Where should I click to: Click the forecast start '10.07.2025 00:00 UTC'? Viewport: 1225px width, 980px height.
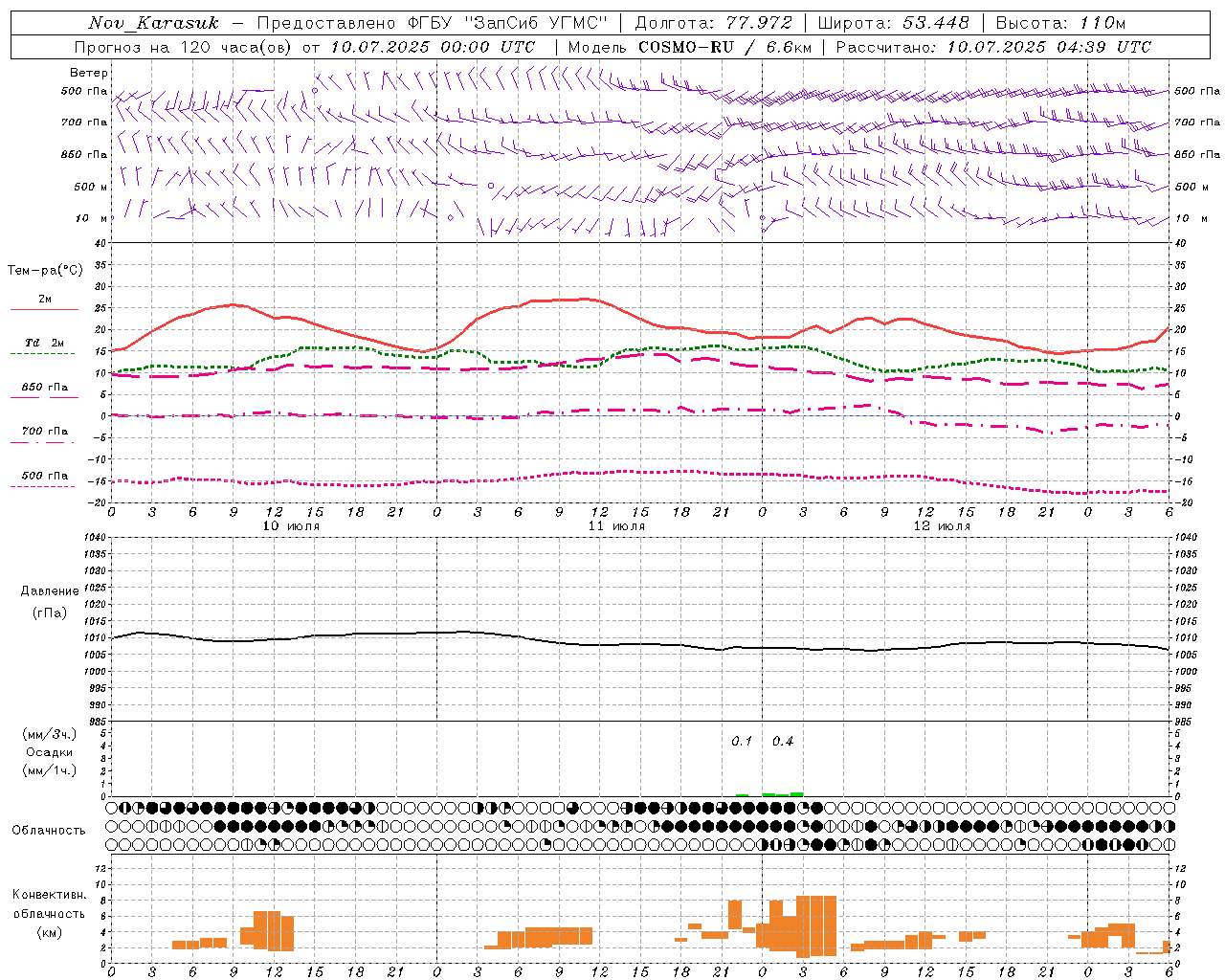click(x=434, y=47)
